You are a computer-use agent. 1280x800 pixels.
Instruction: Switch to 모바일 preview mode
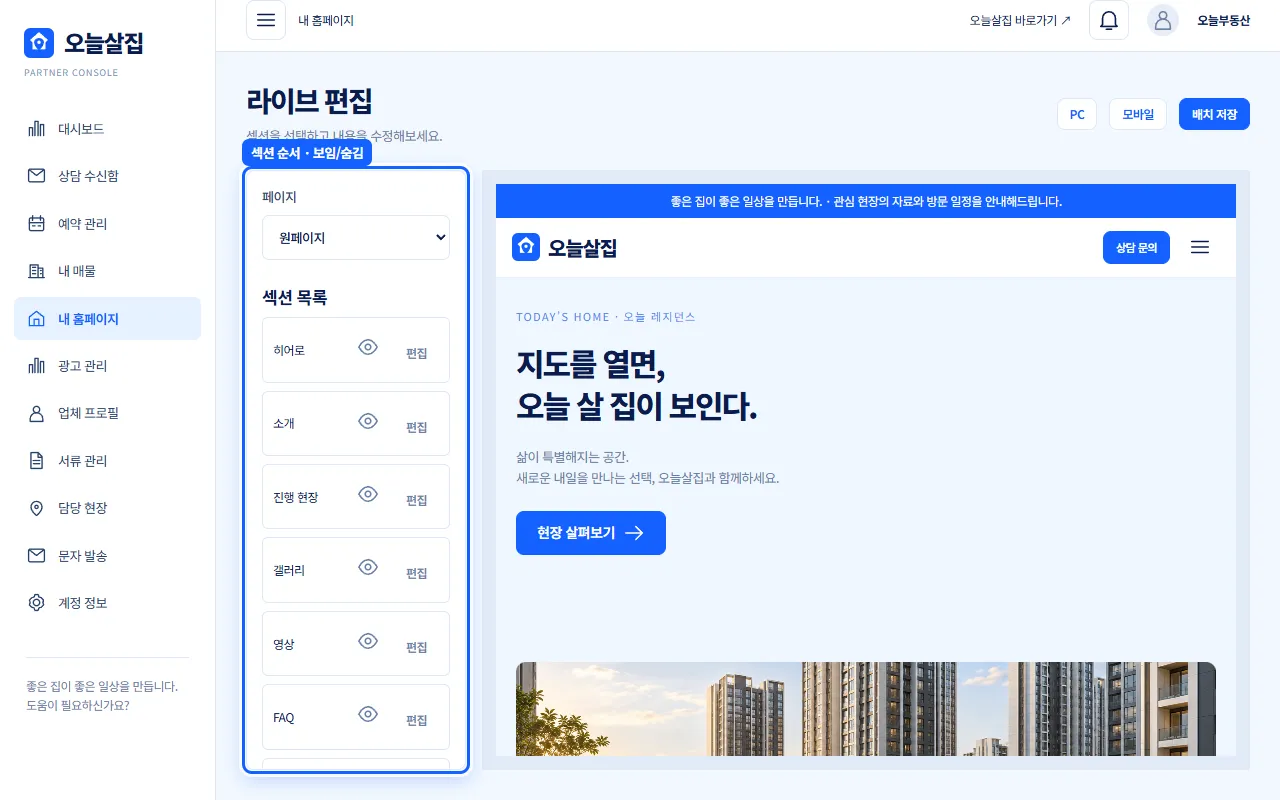coord(1138,114)
